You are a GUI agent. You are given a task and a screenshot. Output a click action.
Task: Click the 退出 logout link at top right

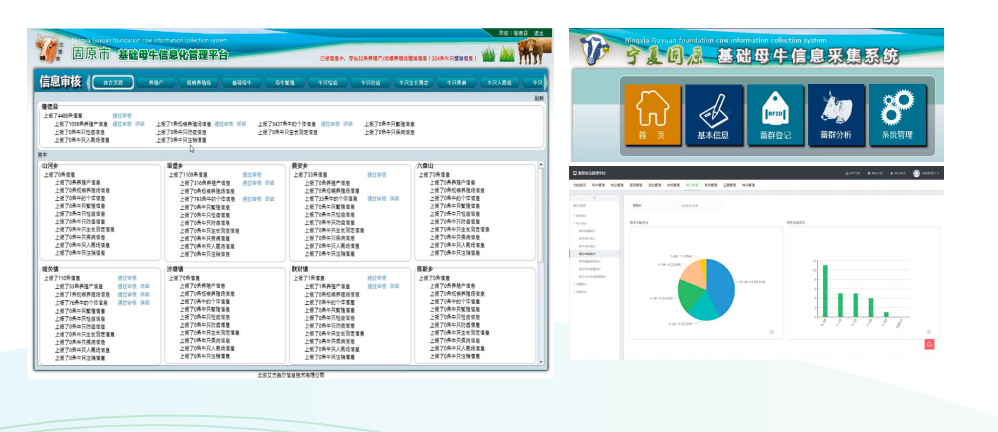point(538,33)
